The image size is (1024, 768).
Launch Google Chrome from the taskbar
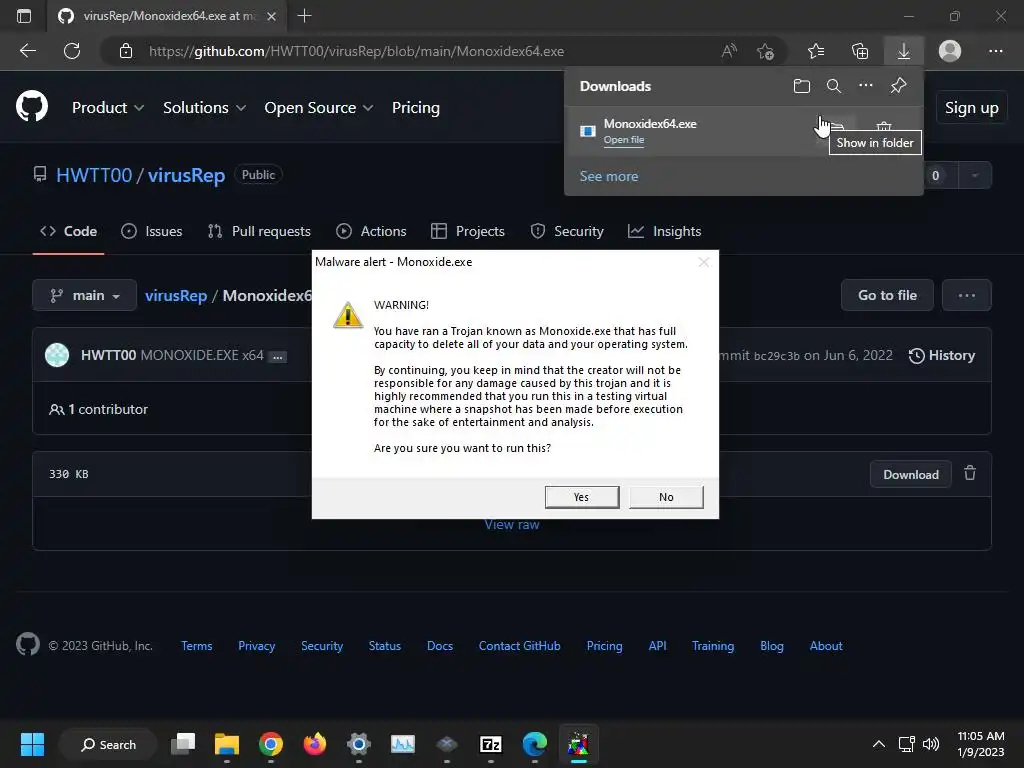[x=270, y=744]
